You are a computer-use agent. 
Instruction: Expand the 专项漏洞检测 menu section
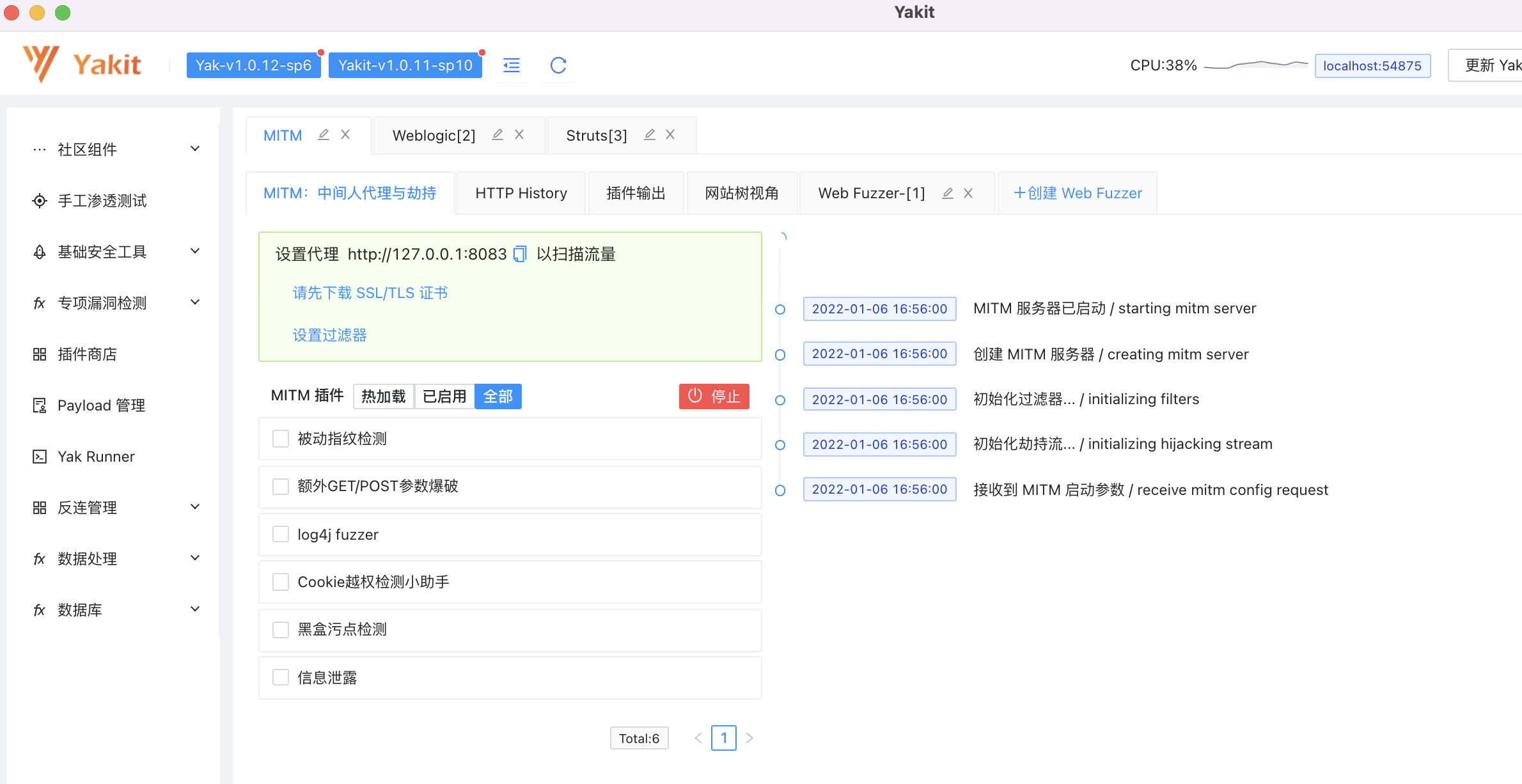tap(115, 303)
